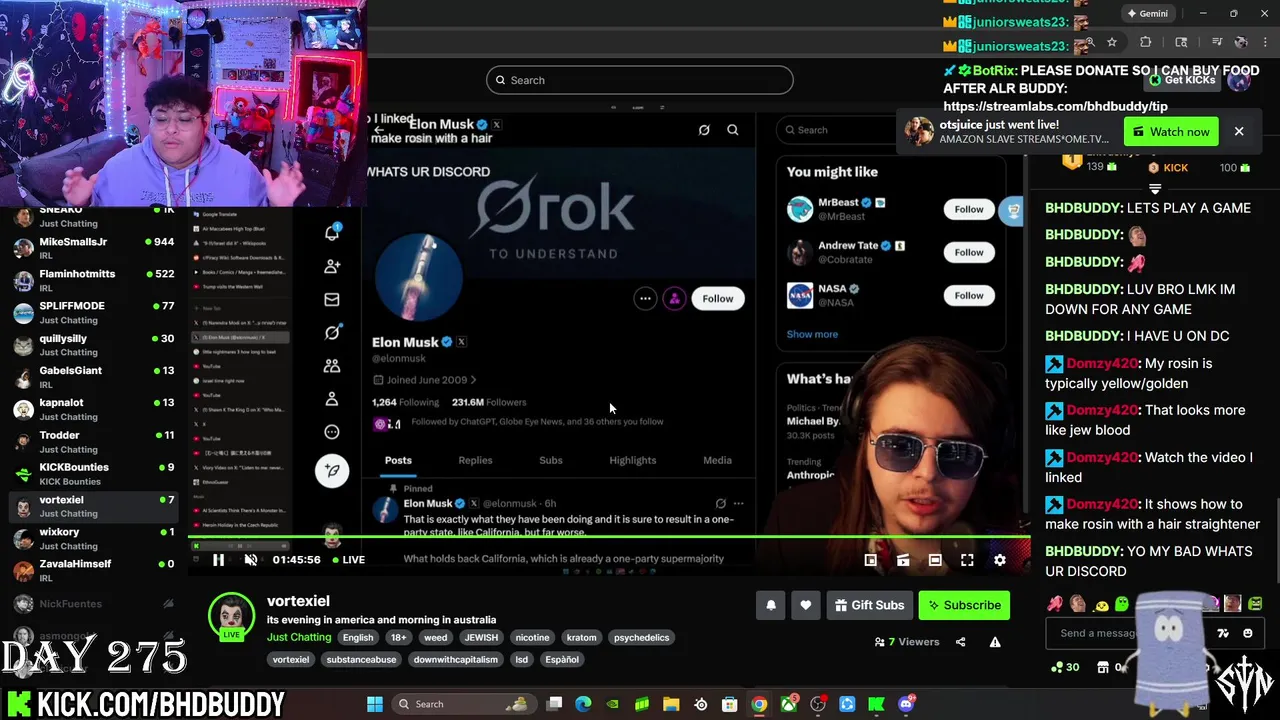The height and width of the screenshot is (720, 1280).
Task: Open File Explorer from taskbar
Action: coord(671,704)
